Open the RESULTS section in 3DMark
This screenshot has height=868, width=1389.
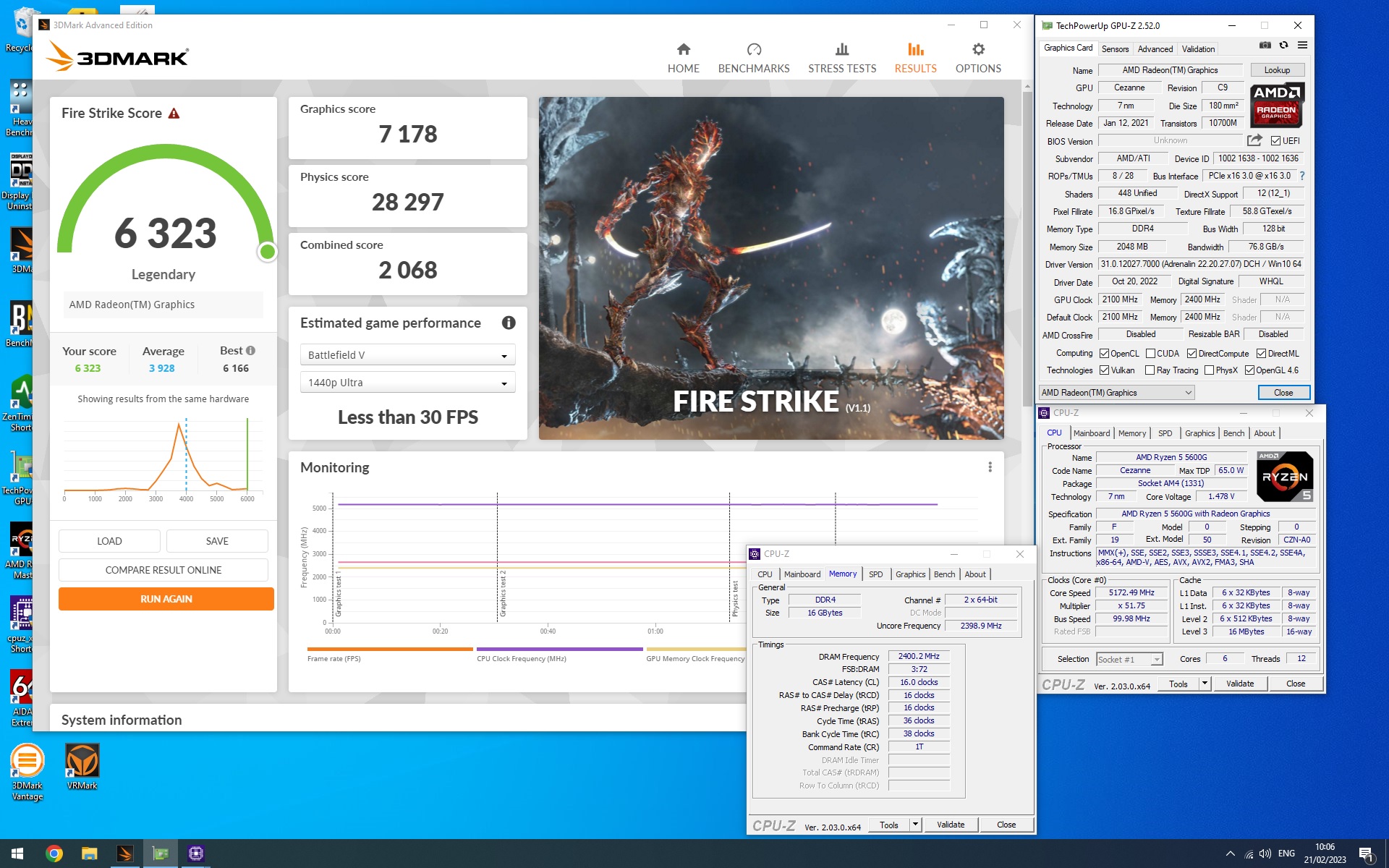[915, 59]
